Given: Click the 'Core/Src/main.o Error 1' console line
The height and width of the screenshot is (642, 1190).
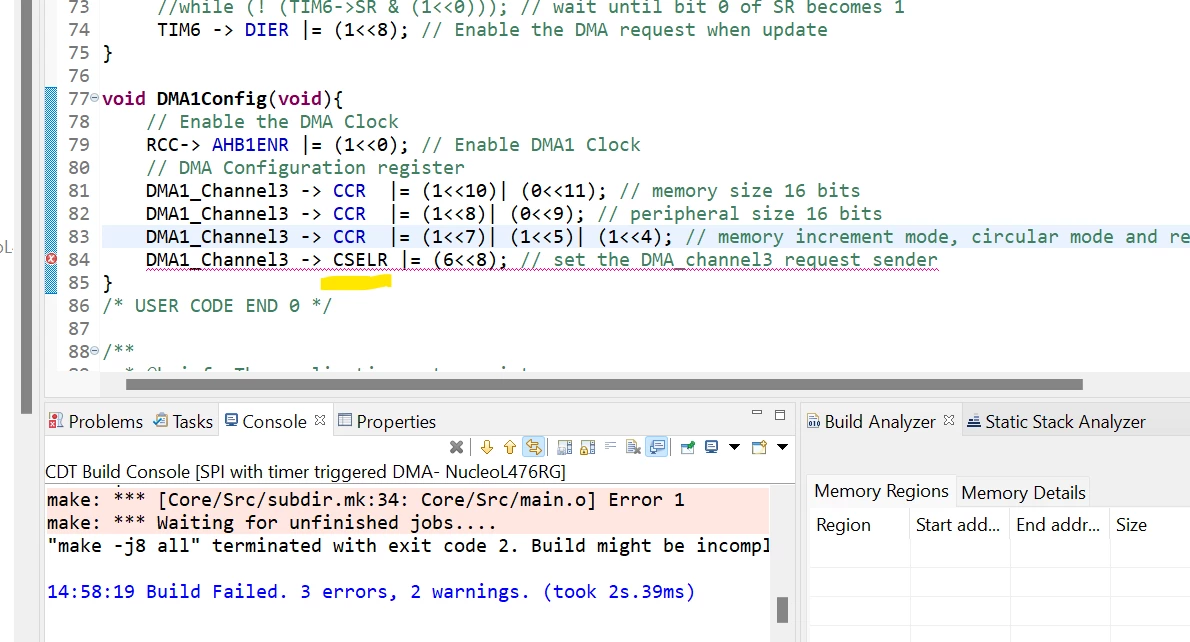Looking at the screenshot, I should pyautogui.click(x=365, y=499).
